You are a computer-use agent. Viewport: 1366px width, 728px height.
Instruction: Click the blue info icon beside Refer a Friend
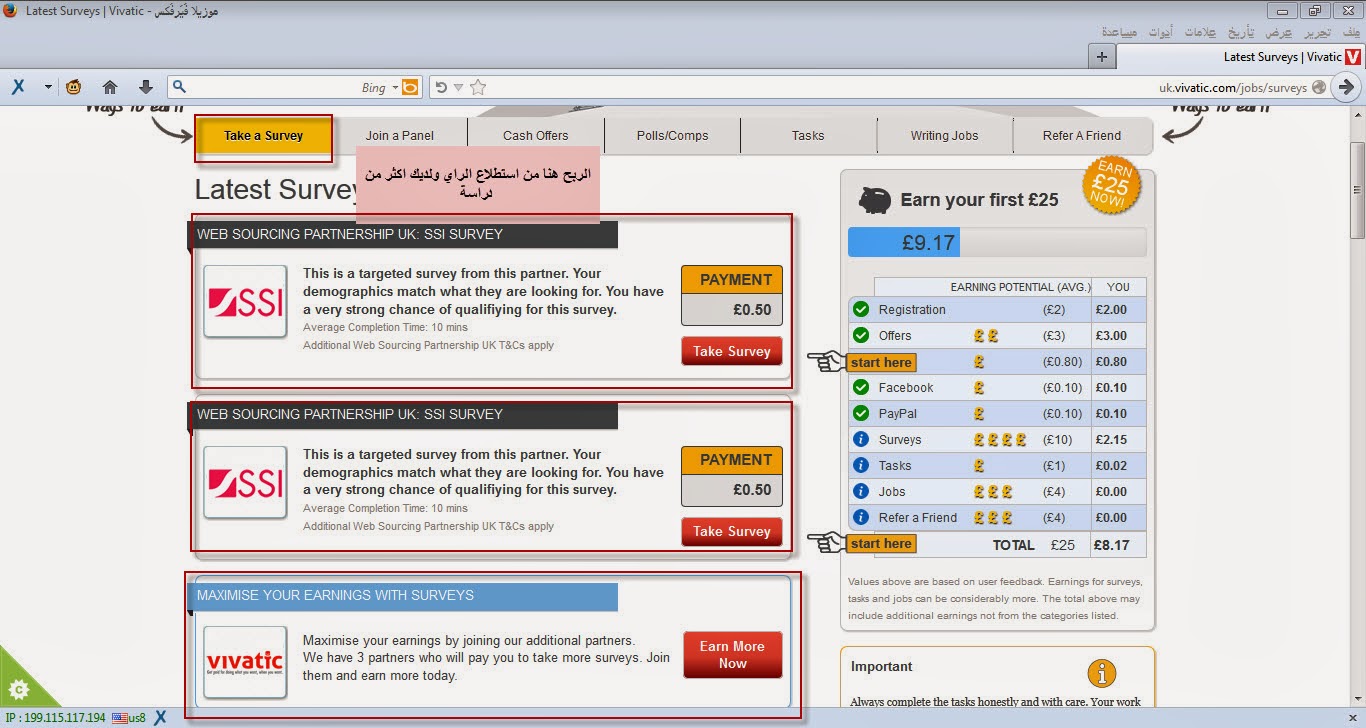(x=860, y=518)
